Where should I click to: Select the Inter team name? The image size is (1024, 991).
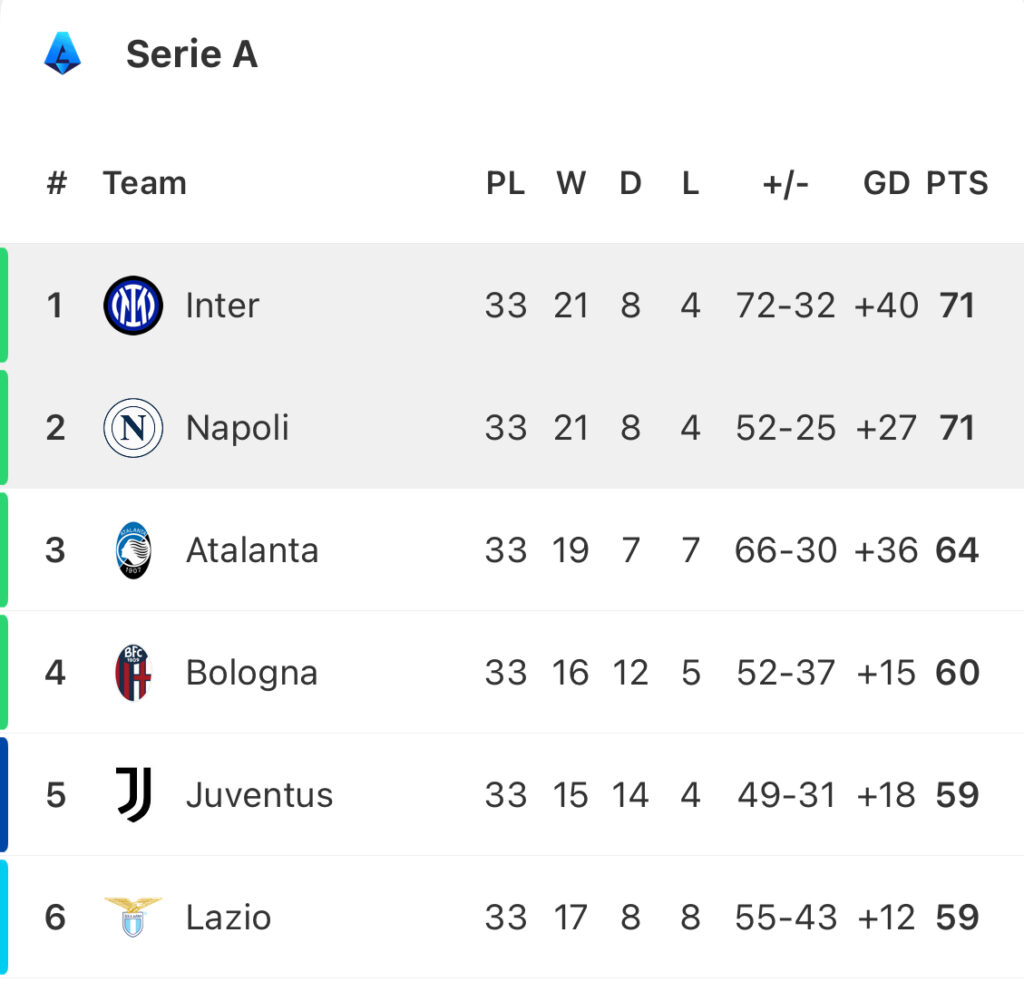pos(223,305)
